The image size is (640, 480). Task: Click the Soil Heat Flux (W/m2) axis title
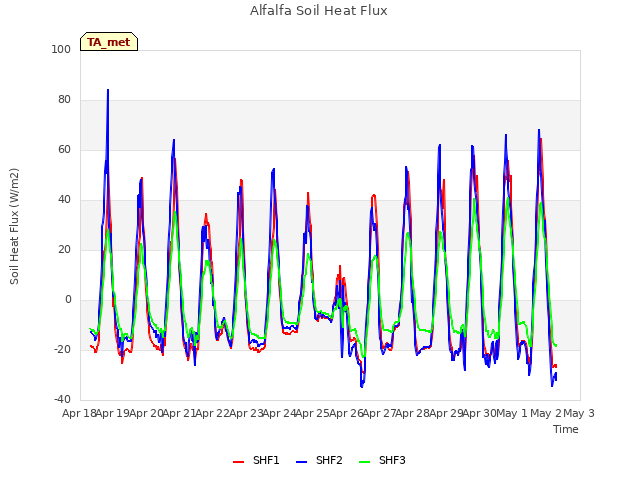click(x=14, y=226)
